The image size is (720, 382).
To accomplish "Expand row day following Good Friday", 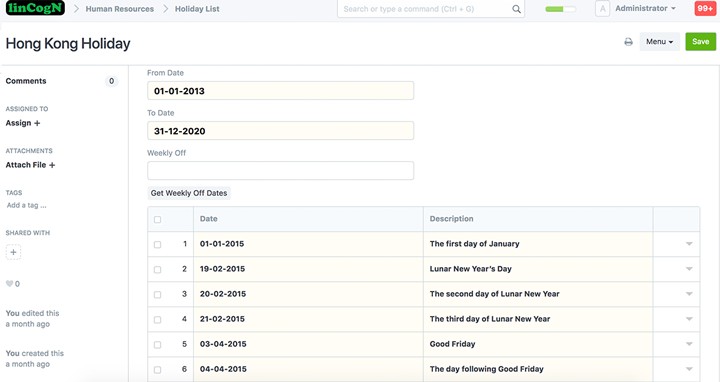I will 689,369.
